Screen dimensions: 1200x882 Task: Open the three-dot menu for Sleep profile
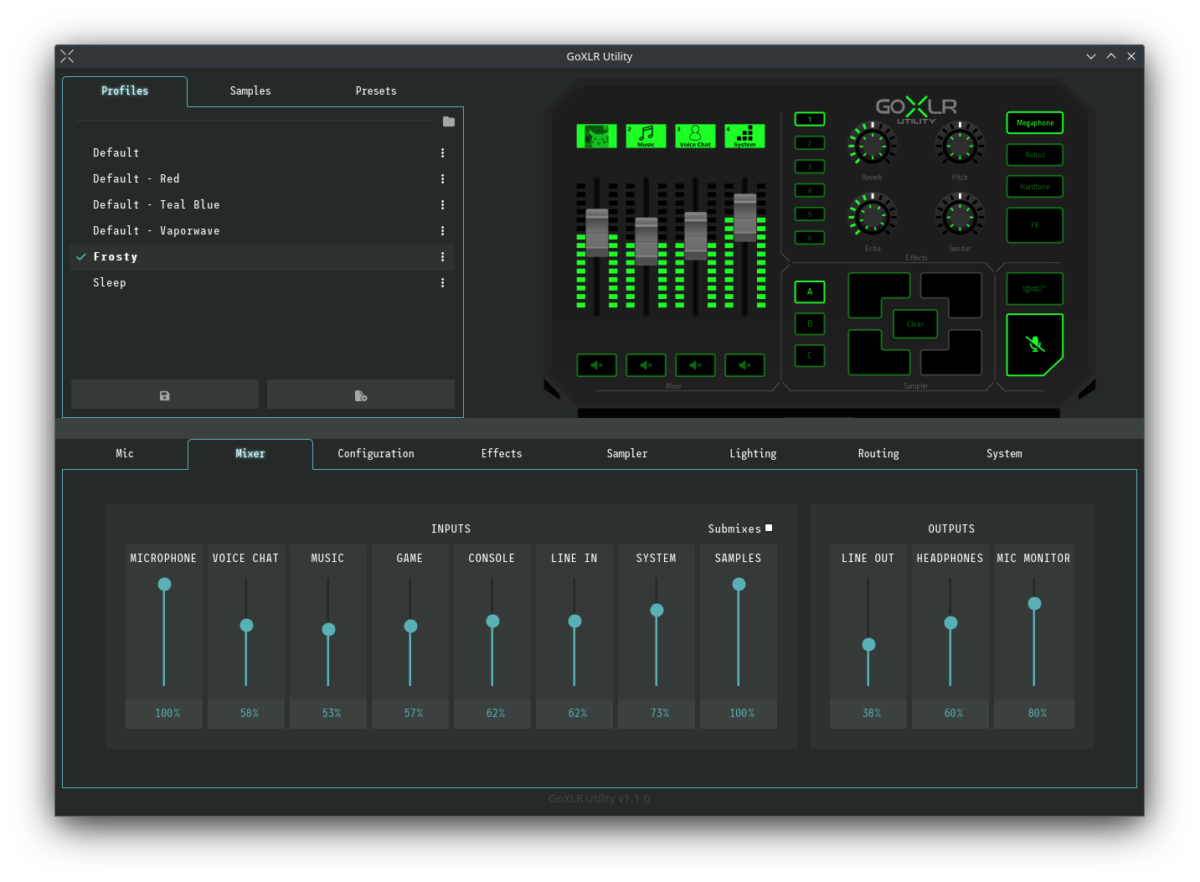pyautogui.click(x=443, y=283)
